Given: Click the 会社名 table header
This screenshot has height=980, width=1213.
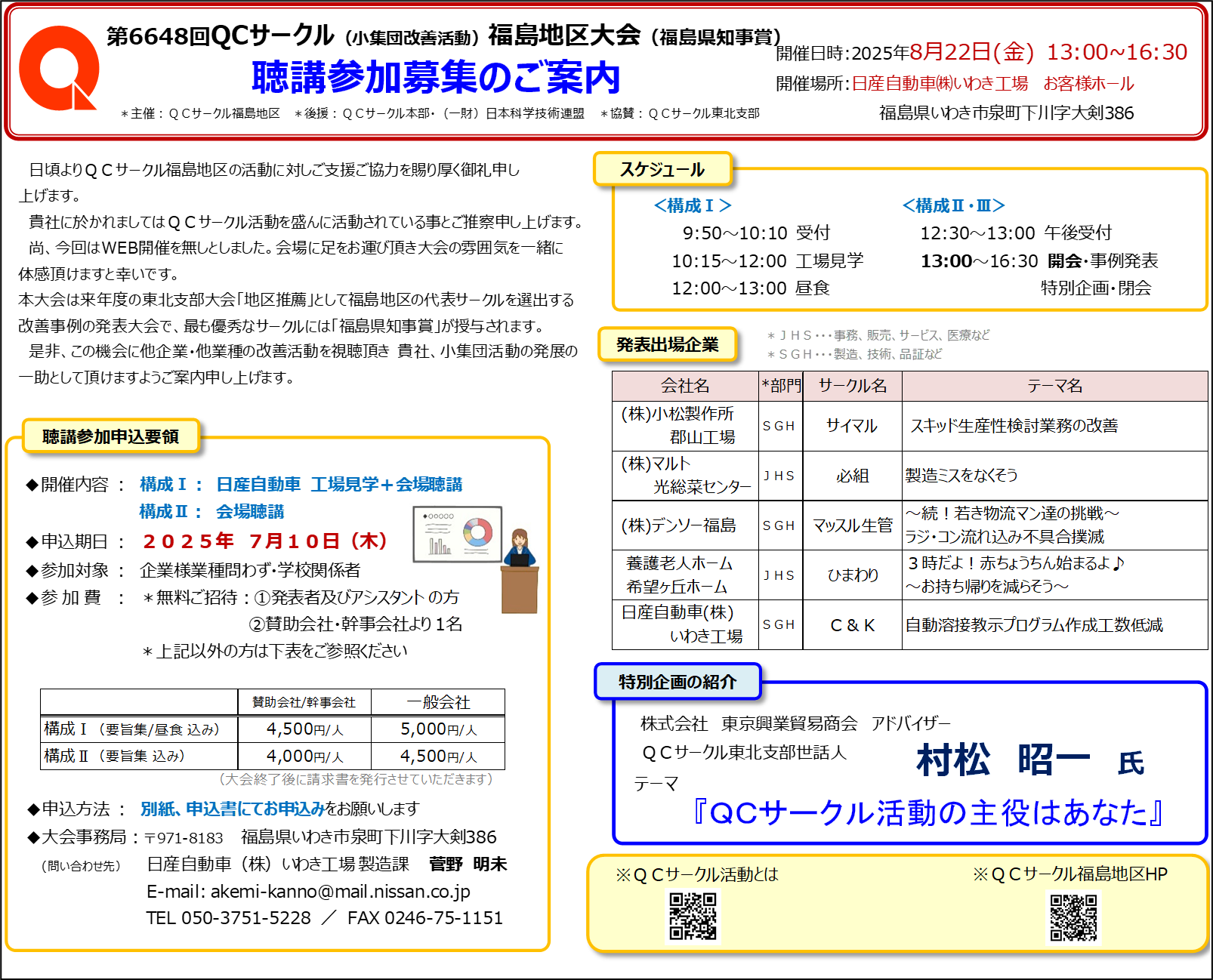Looking at the screenshot, I should click(685, 386).
